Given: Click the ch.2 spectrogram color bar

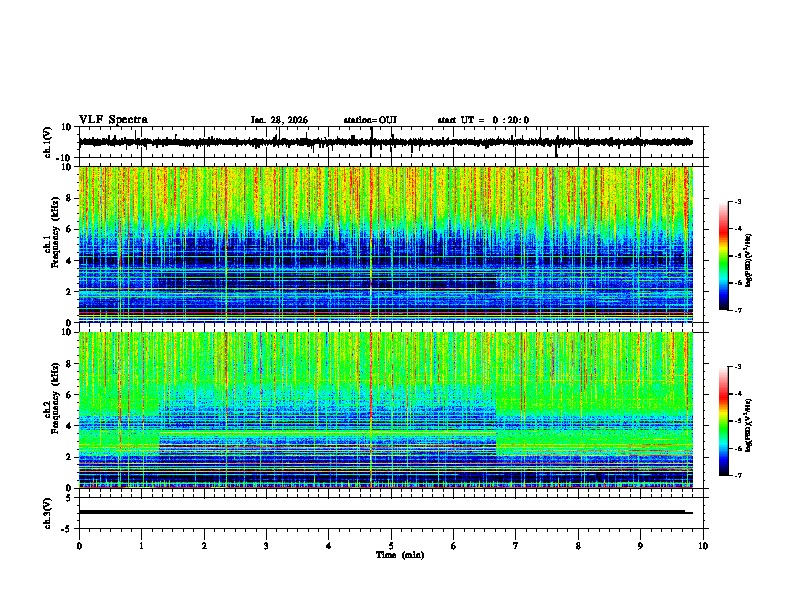Looking at the screenshot, I should (724, 421).
